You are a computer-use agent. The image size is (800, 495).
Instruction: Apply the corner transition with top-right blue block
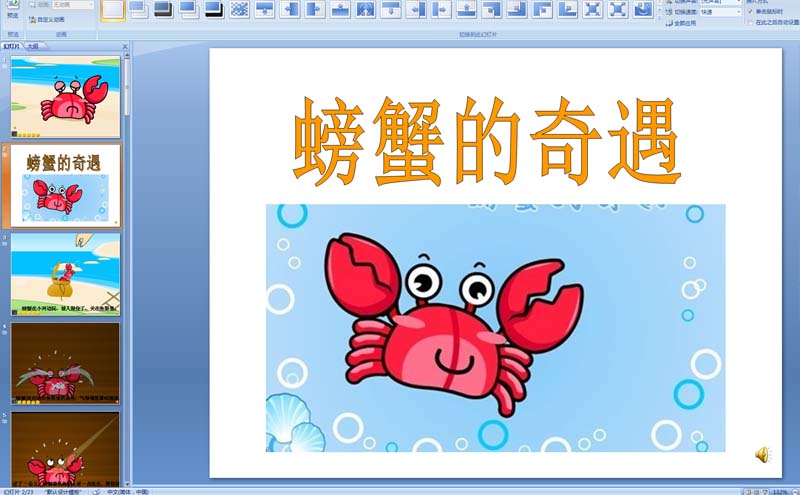pos(492,10)
